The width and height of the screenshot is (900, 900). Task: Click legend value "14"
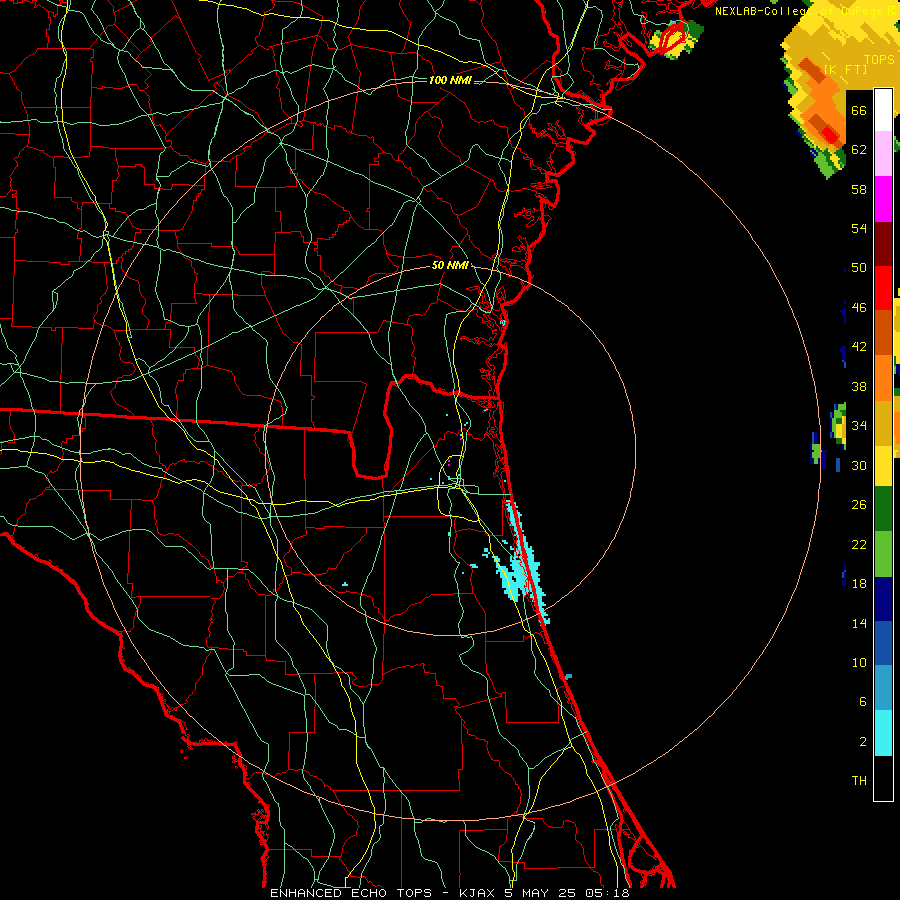[859, 623]
